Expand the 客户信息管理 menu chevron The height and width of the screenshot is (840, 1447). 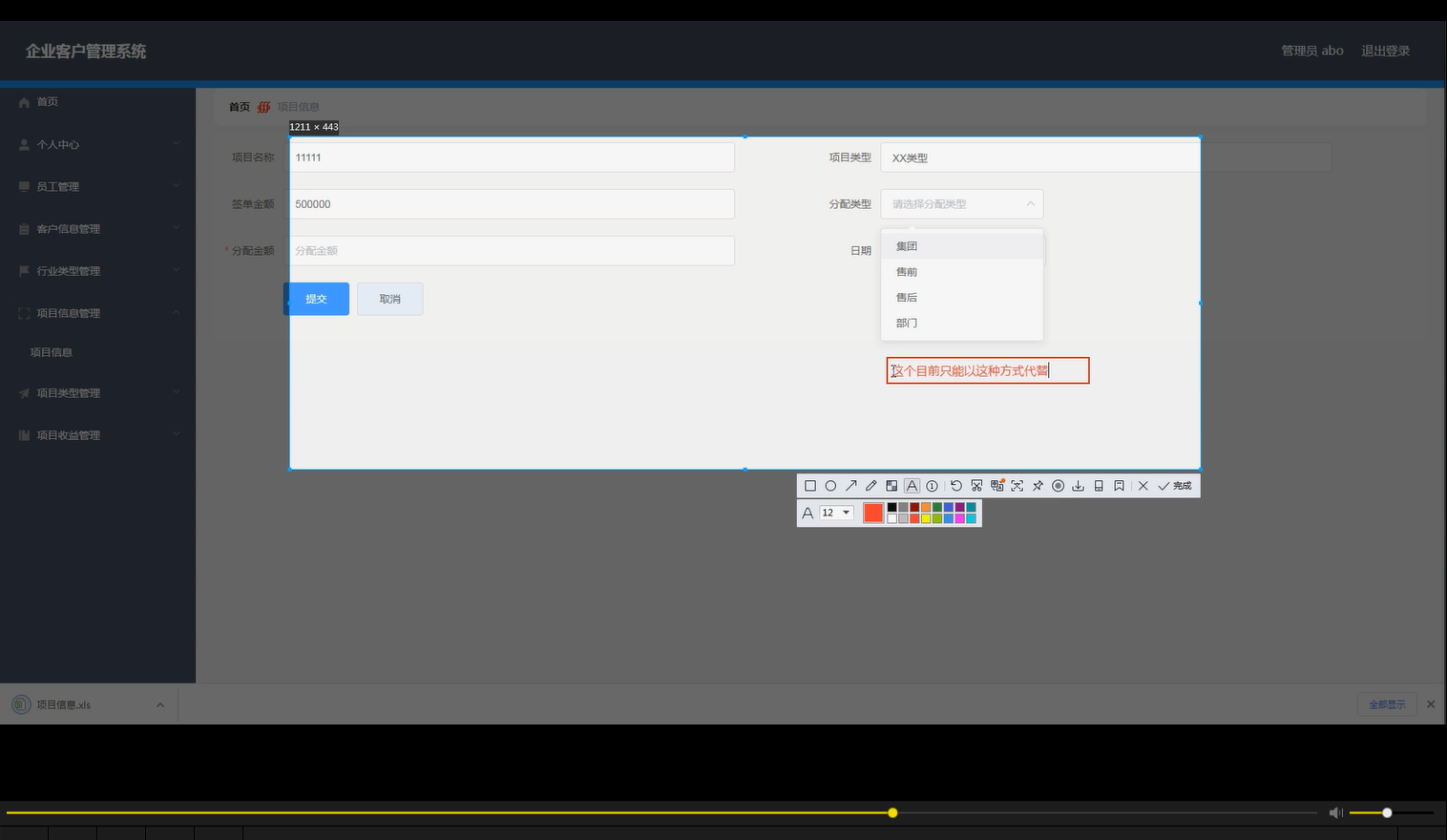pos(177,228)
